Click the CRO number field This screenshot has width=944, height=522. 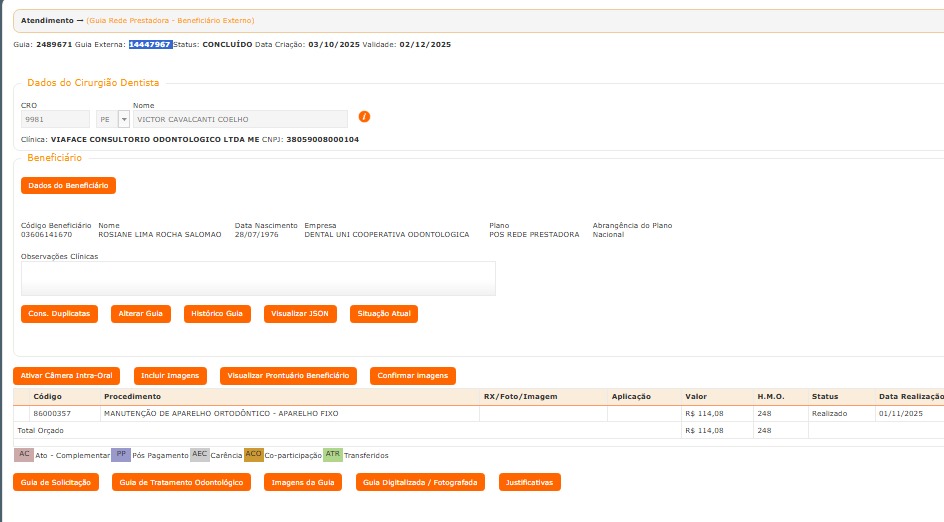[55, 119]
